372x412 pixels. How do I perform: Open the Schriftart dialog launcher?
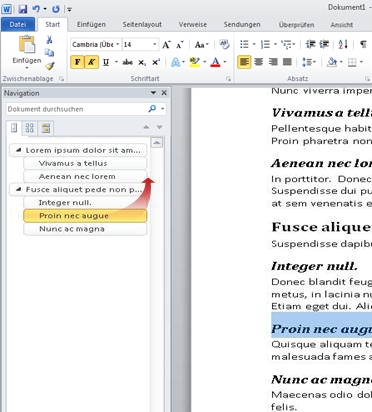[x=228, y=79]
